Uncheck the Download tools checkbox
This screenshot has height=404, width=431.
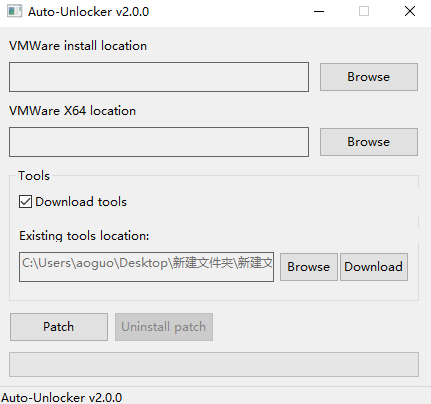(25, 202)
